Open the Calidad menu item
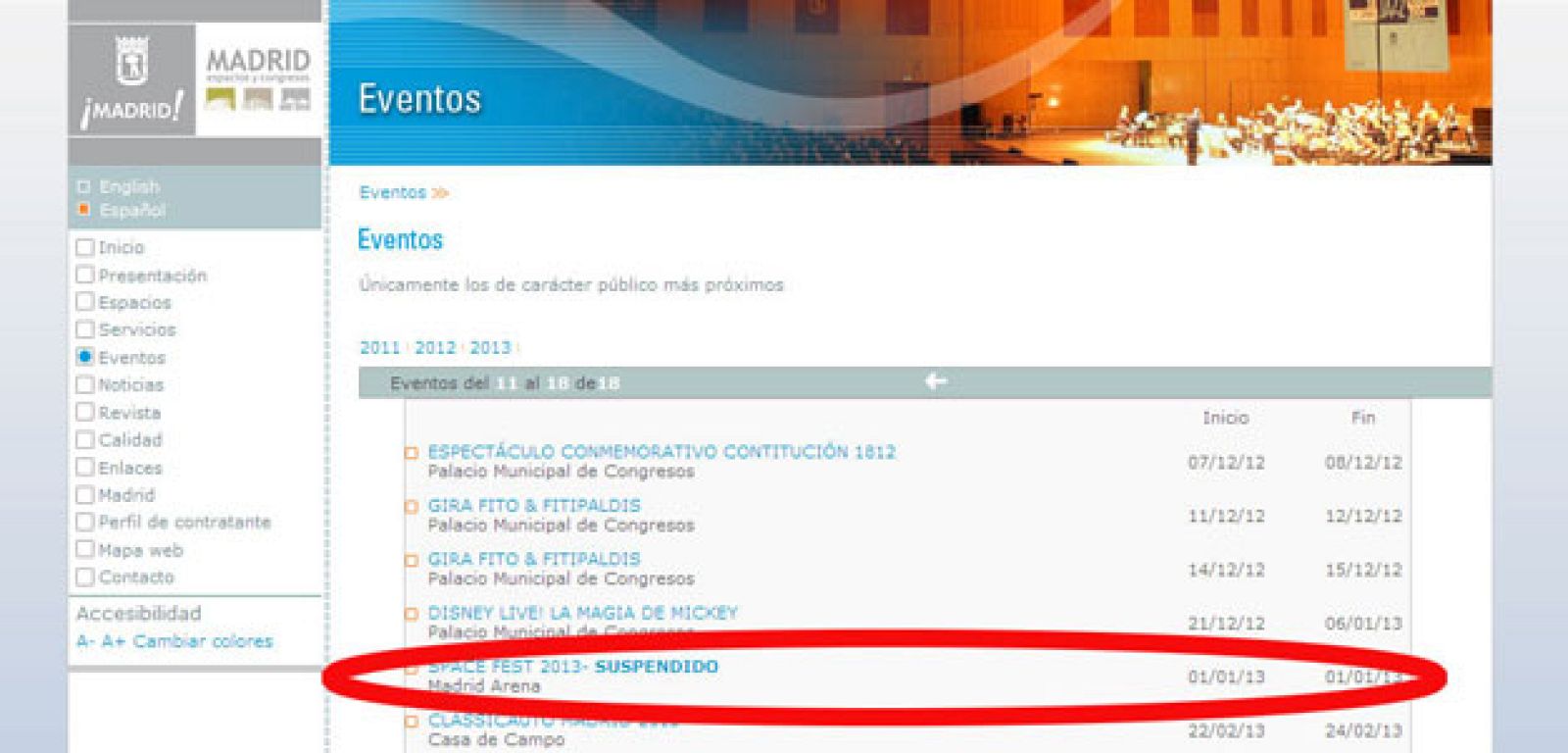This screenshot has width=1568, height=753. (129, 440)
